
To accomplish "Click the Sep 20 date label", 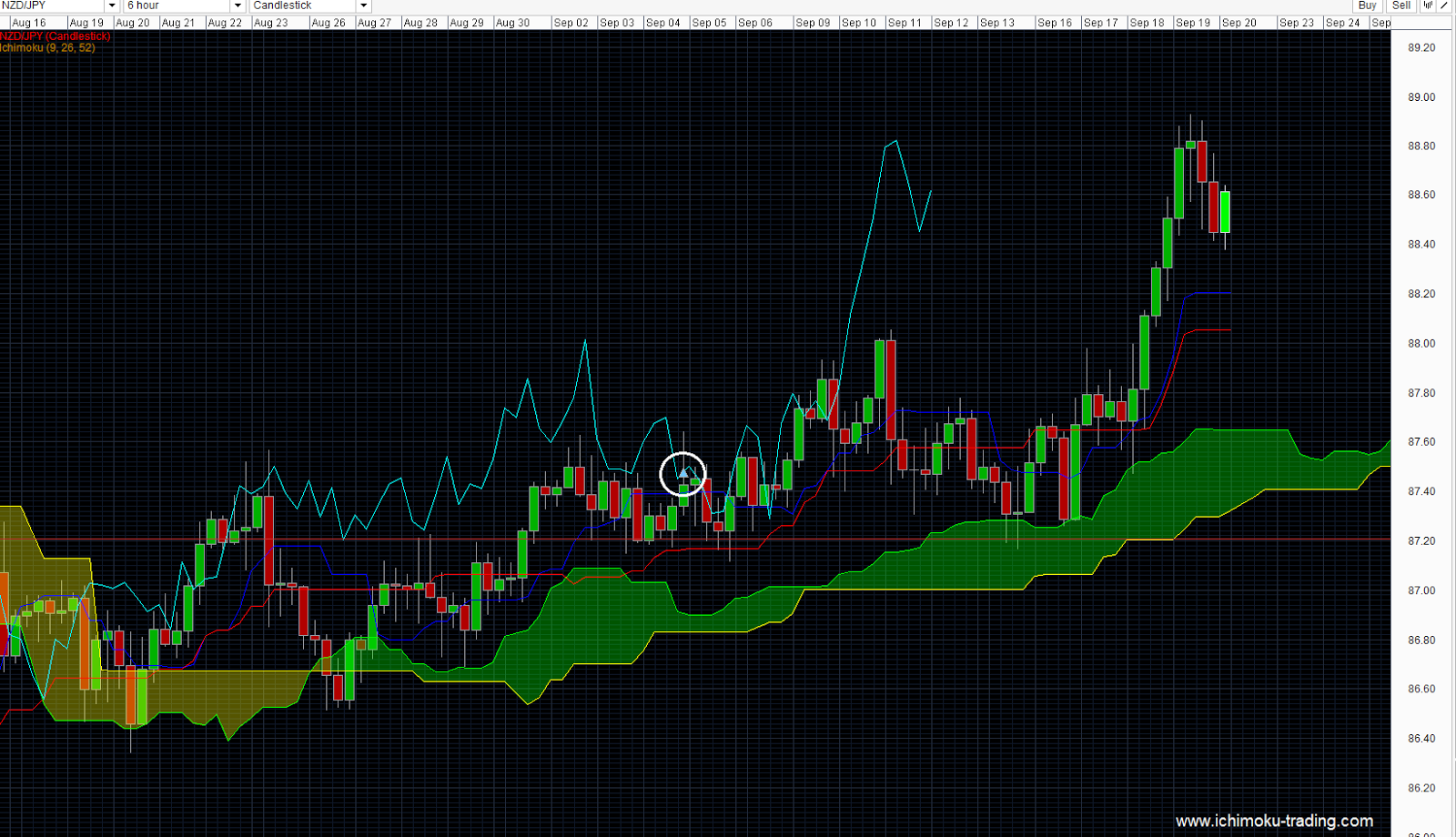I will pyautogui.click(x=1239, y=23).
